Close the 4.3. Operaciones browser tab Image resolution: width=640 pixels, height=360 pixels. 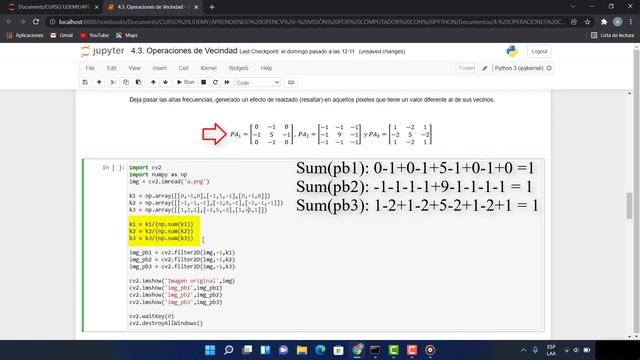(x=196, y=7)
